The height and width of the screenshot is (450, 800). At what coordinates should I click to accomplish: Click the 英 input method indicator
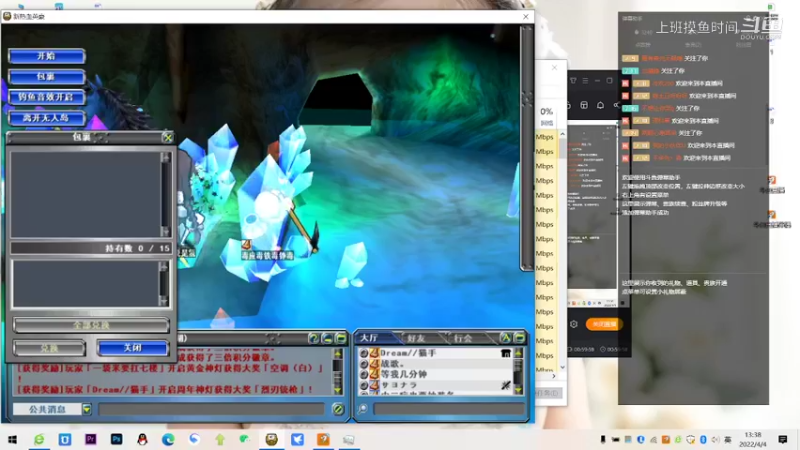tap(728, 439)
